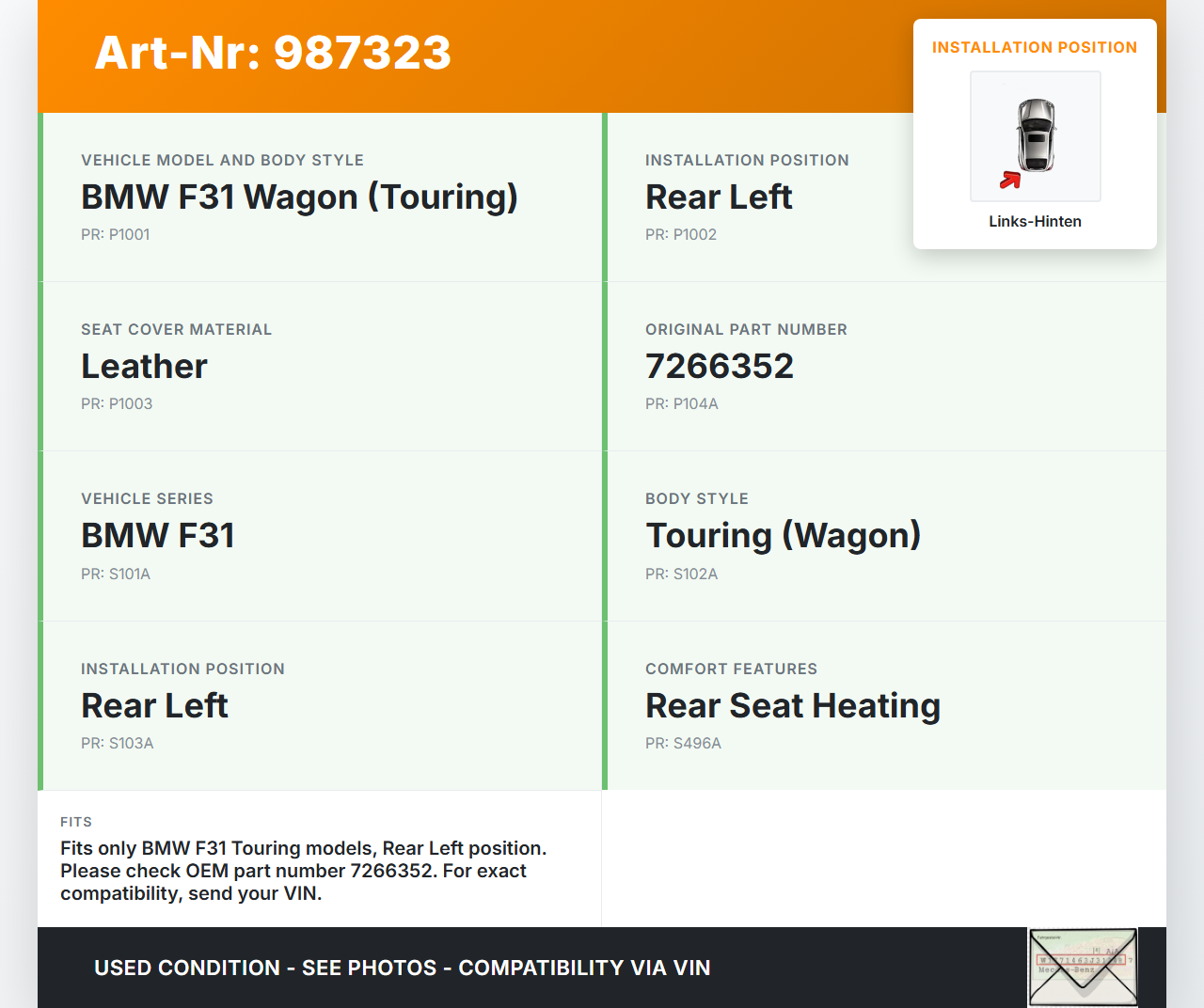Click the PR: P1002 code
Viewport: 1204px width, 1008px height.
point(681,235)
